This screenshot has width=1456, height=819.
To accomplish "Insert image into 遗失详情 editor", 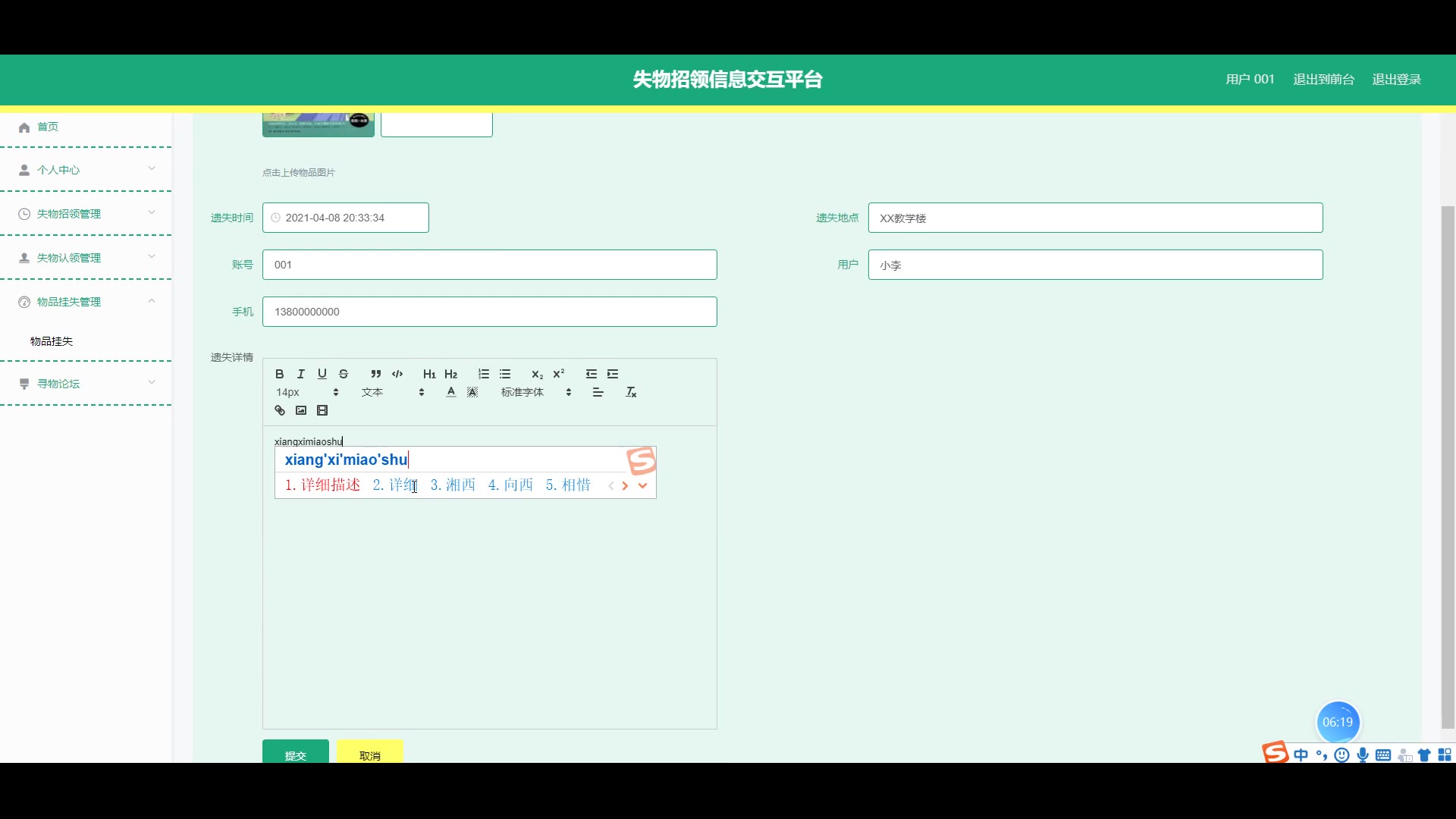I will 301,410.
